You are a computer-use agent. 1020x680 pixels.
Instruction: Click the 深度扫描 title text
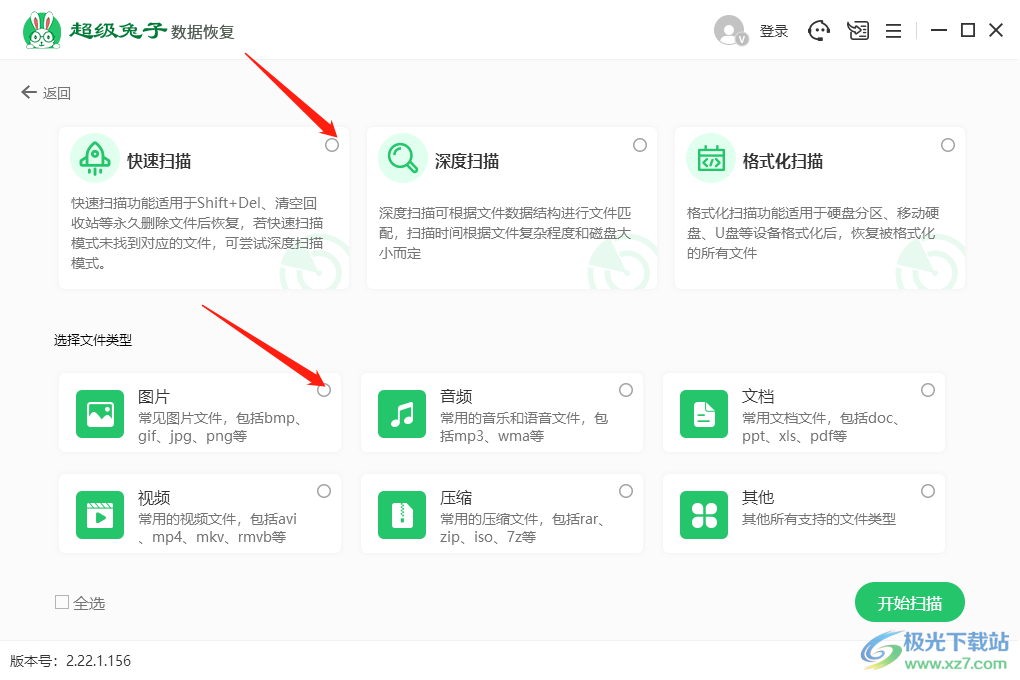coord(466,161)
